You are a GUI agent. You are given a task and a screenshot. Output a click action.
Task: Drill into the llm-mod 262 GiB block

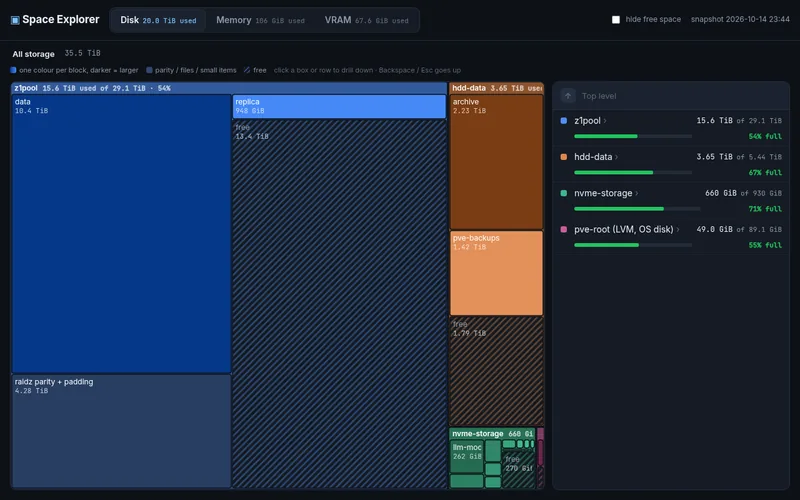[467, 456]
